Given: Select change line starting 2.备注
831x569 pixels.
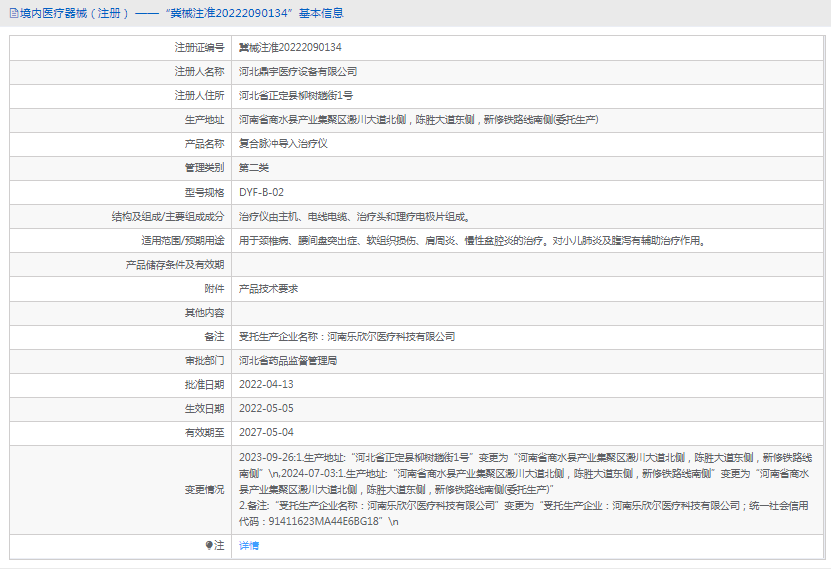Looking at the screenshot, I should click(x=524, y=506).
